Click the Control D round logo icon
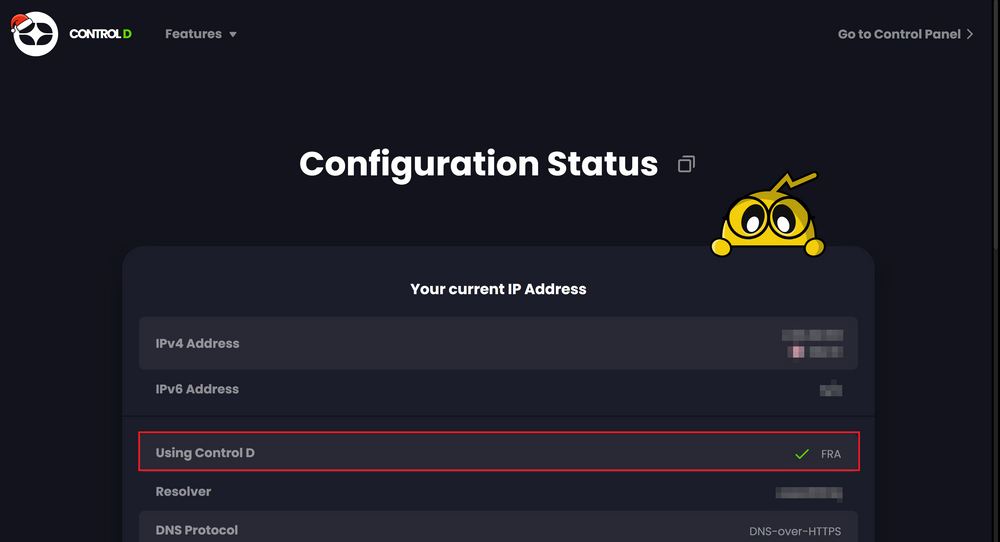This screenshot has height=542, width=1000. [x=35, y=34]
